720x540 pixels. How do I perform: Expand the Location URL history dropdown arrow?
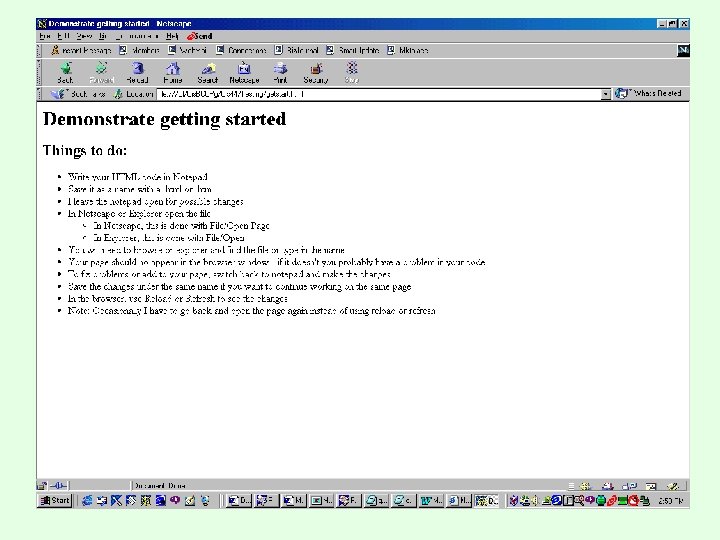(x=606, y=94)
